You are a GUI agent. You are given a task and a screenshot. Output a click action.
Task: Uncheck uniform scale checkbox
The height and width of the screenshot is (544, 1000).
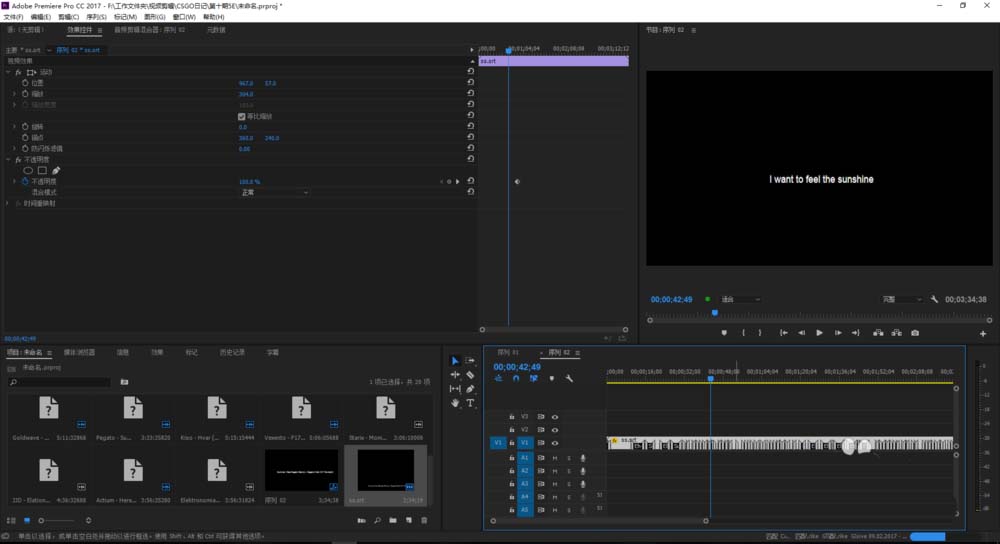242,117
